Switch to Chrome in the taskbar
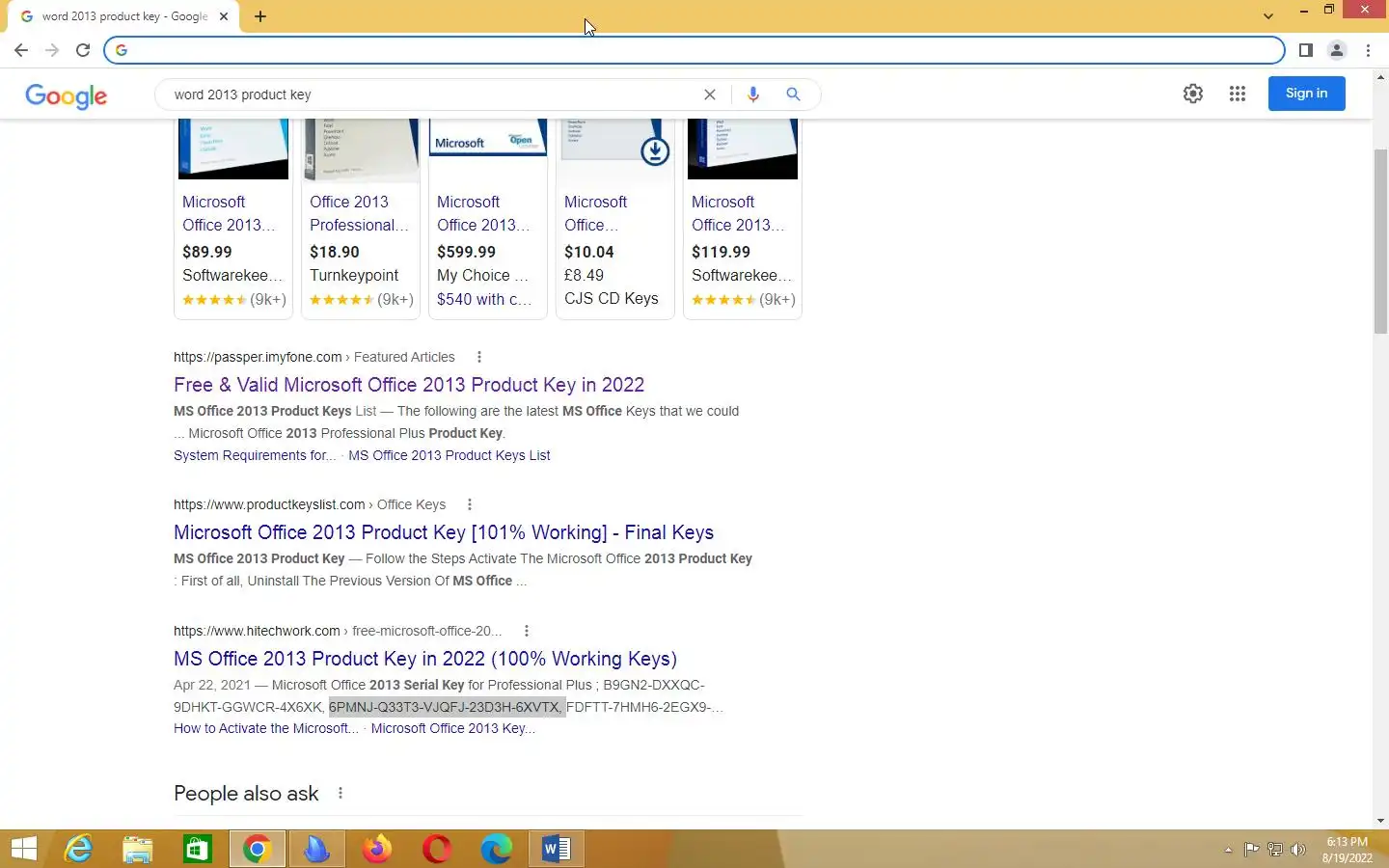This screenshot has width=1389, height=868. click(257, 849)
